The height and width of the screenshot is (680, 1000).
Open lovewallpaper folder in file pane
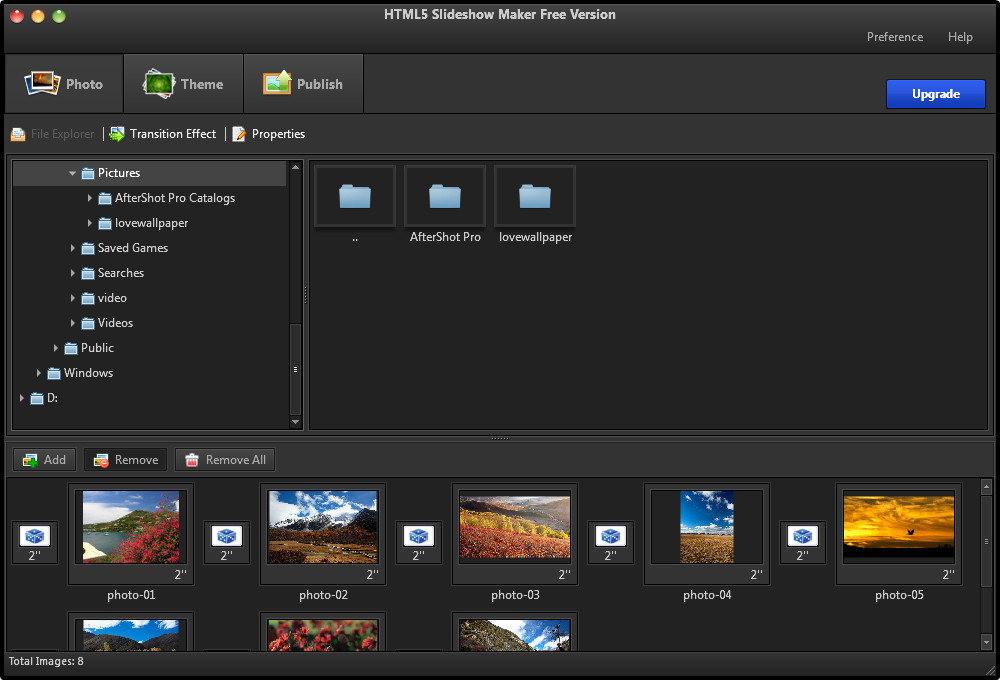(535, 196)
